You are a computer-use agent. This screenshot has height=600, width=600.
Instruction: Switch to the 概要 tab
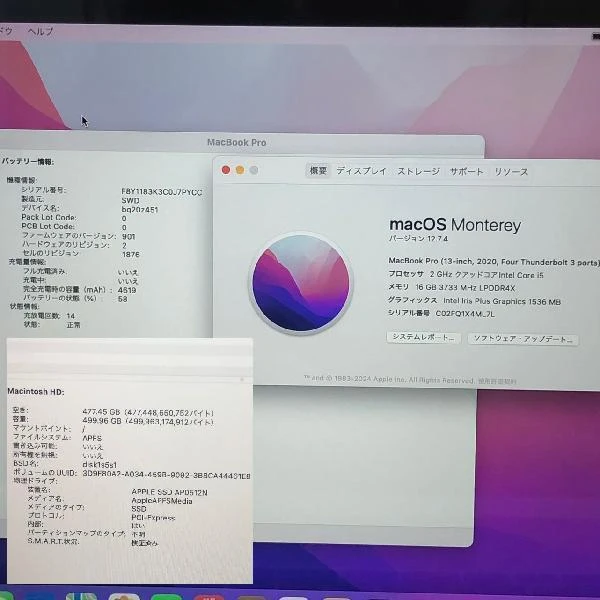point(318,171)
